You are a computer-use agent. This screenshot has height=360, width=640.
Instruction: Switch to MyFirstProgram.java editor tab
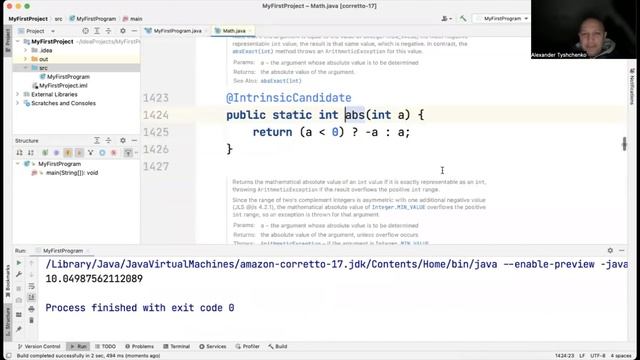pos(174,31)
